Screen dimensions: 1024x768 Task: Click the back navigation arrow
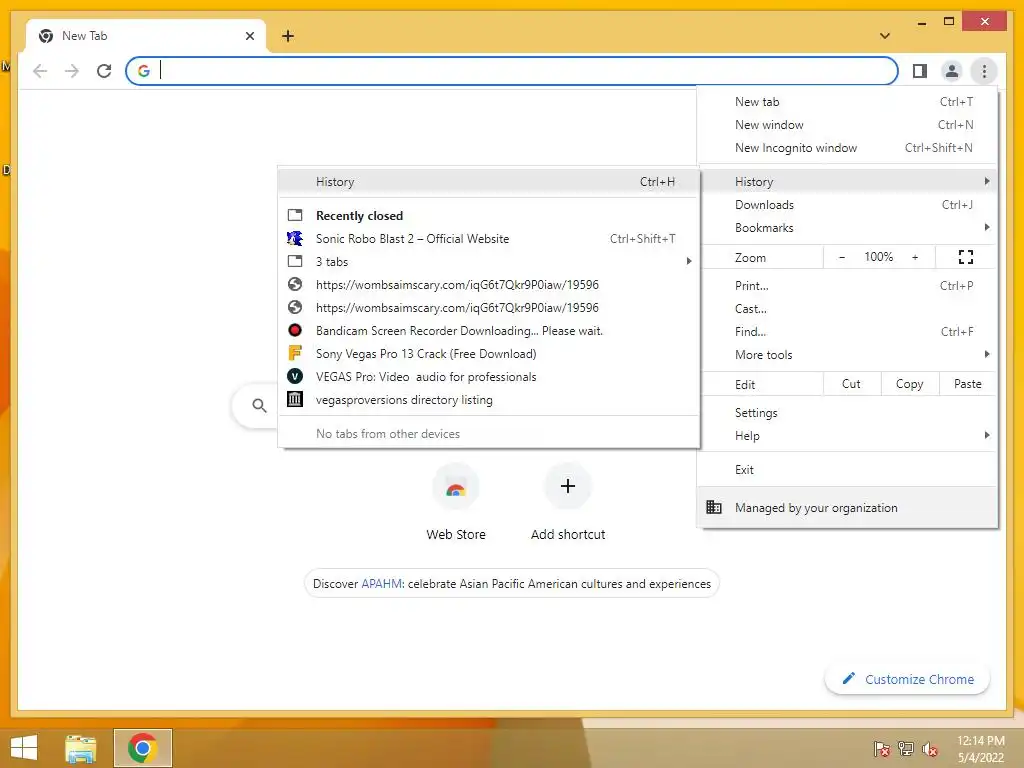coord(40,71)
